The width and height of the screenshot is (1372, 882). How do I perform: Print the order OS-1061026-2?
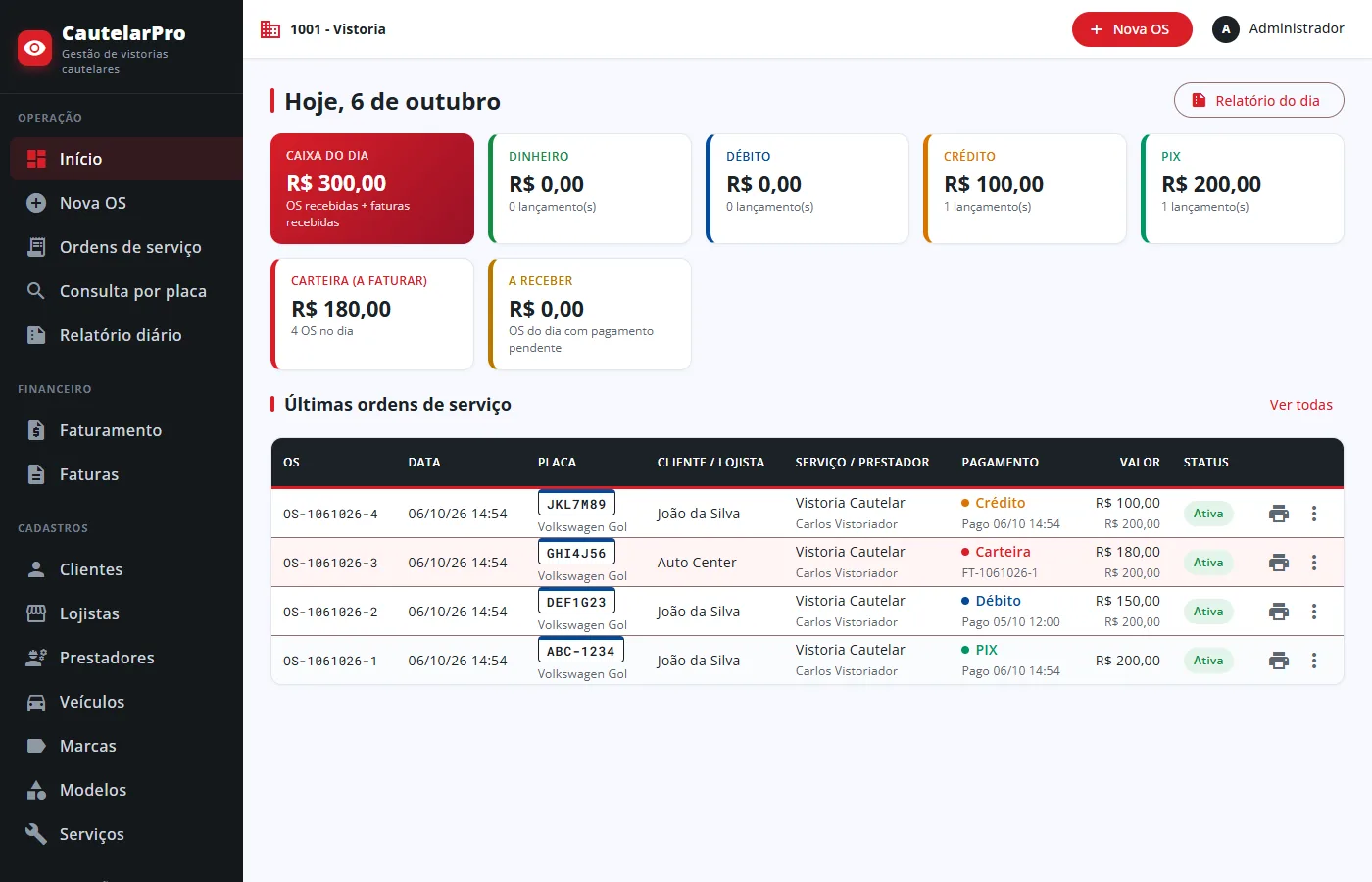click(1279, 612)
